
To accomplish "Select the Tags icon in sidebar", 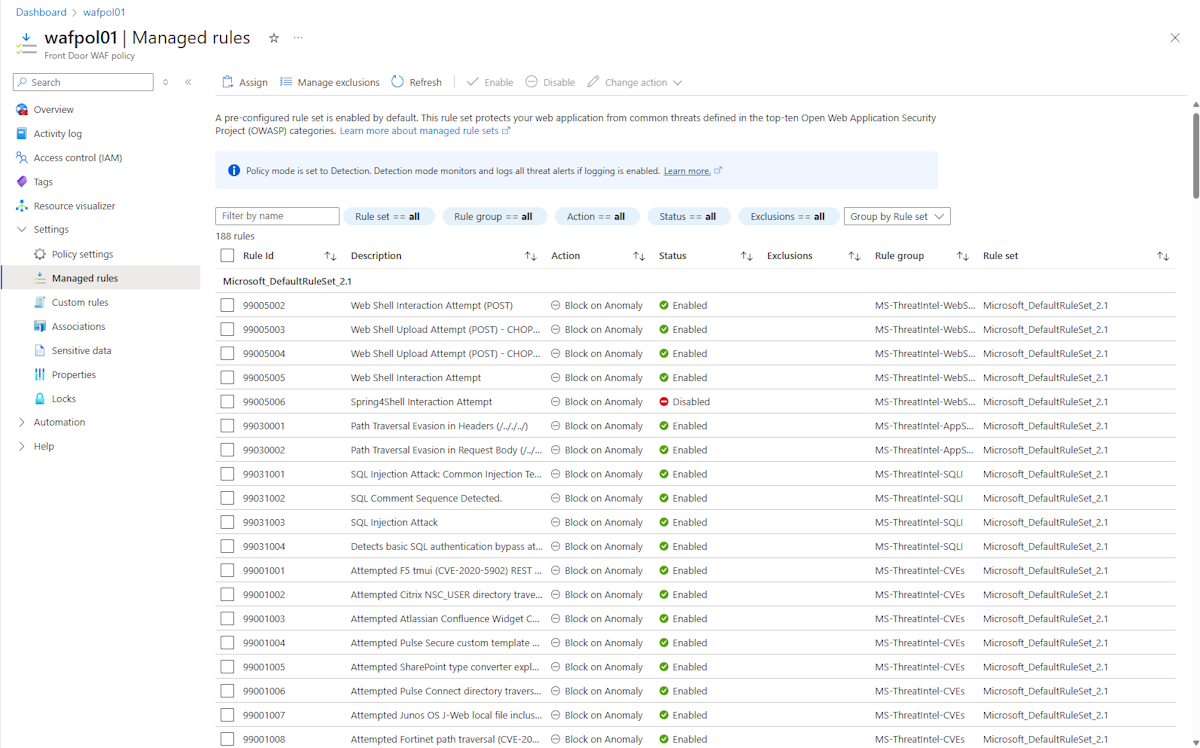I will click(22, 182).
